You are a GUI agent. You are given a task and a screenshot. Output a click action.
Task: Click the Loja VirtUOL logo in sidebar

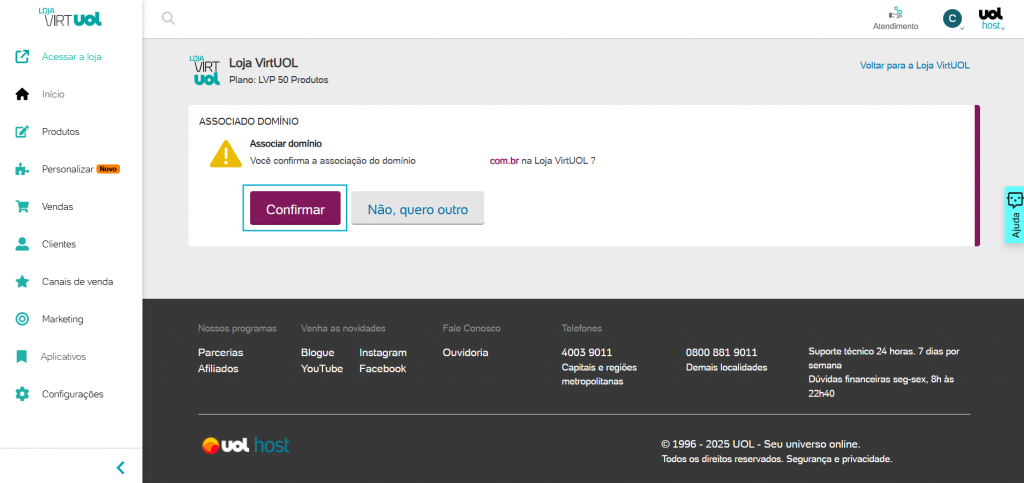[71, 17]
